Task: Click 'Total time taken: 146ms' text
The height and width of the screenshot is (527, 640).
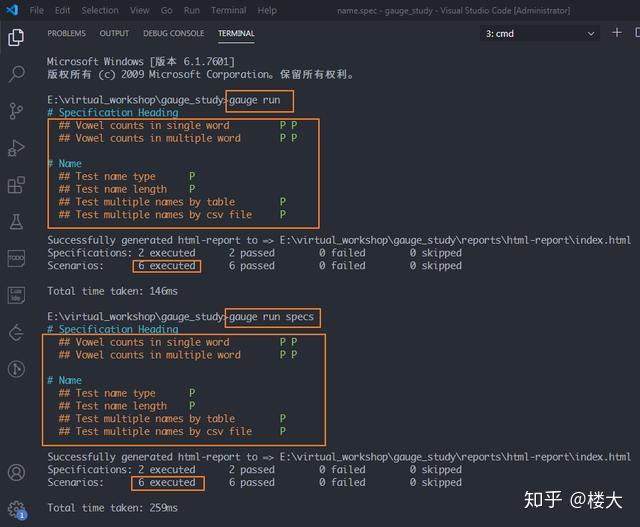Action: 112,291
